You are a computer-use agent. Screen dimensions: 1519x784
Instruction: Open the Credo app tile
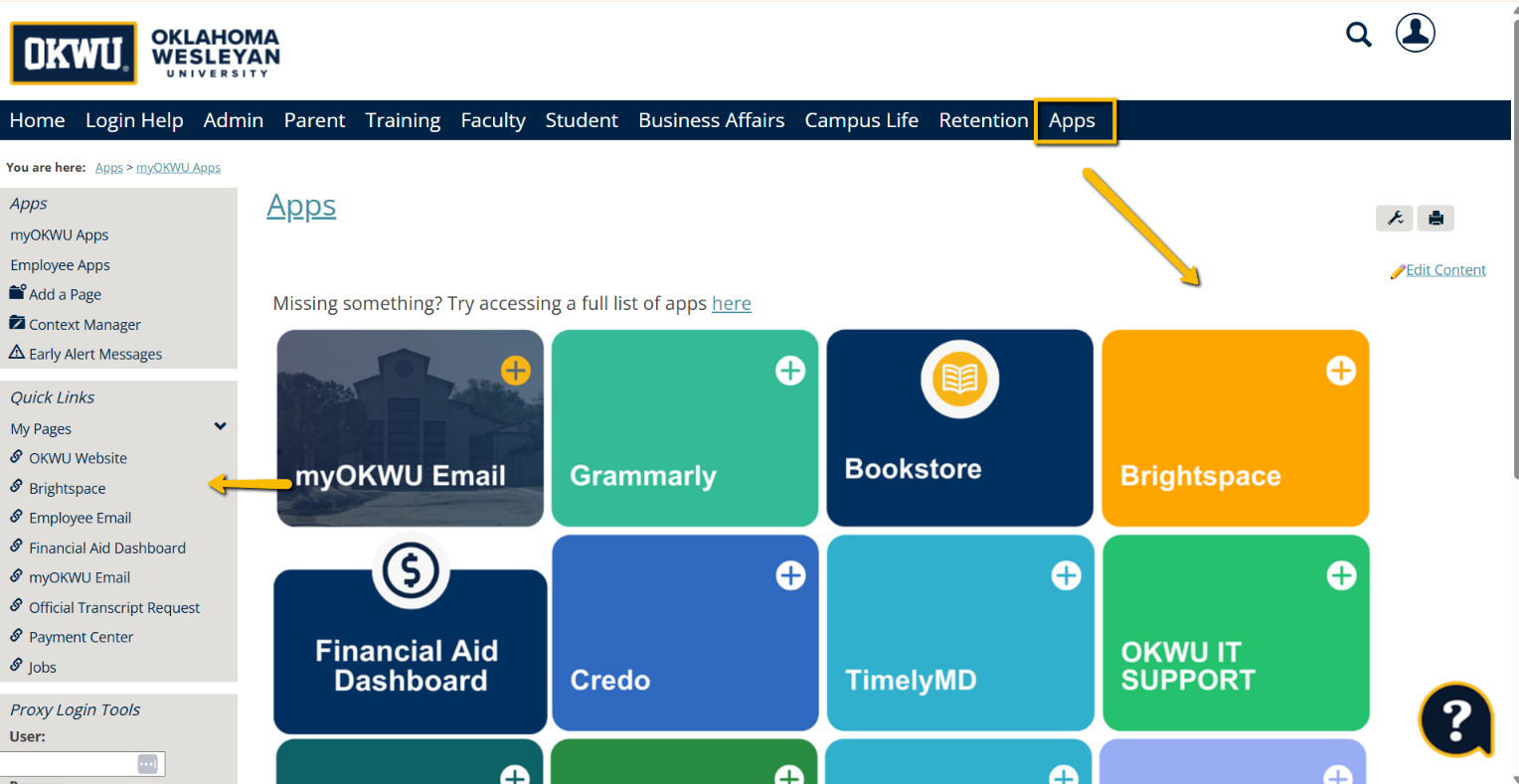click(x=685, y=633)
